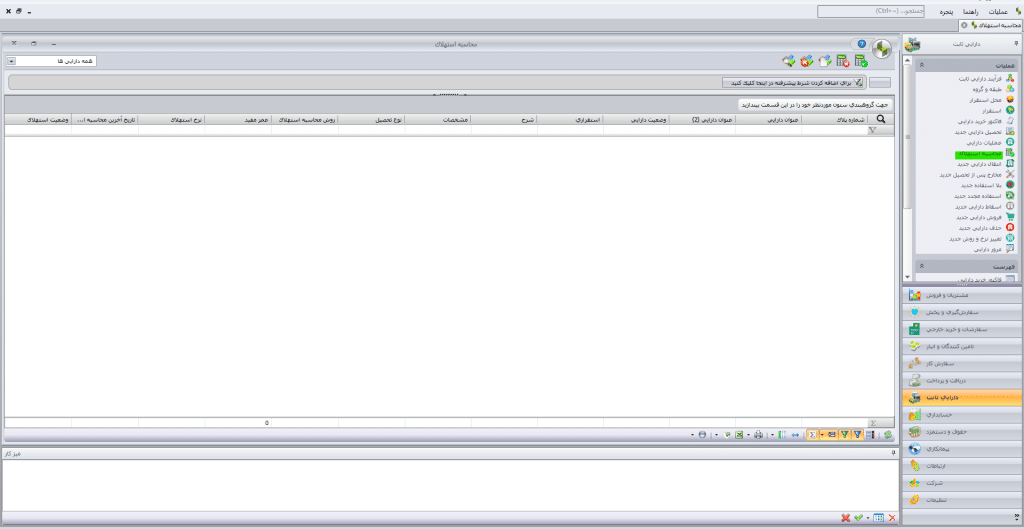Image resolution: width=1024 pixels, height=529 pixels.
Task: Open the 'عملیات' menu in menu bar
Action: pos(999,12)
